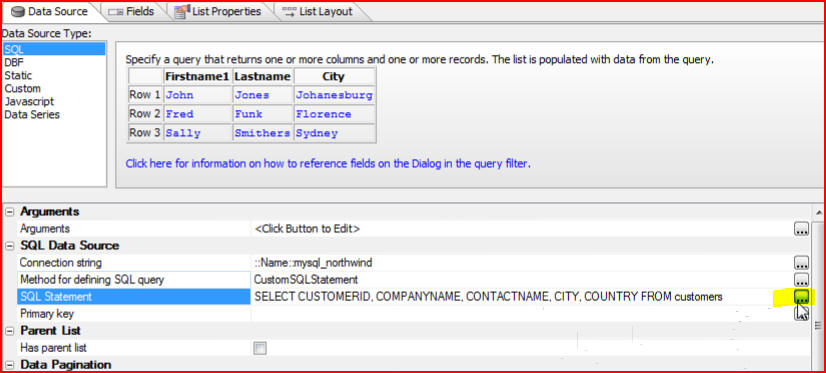Click the Firstname1 column header in sample table

tap(198, 76)
